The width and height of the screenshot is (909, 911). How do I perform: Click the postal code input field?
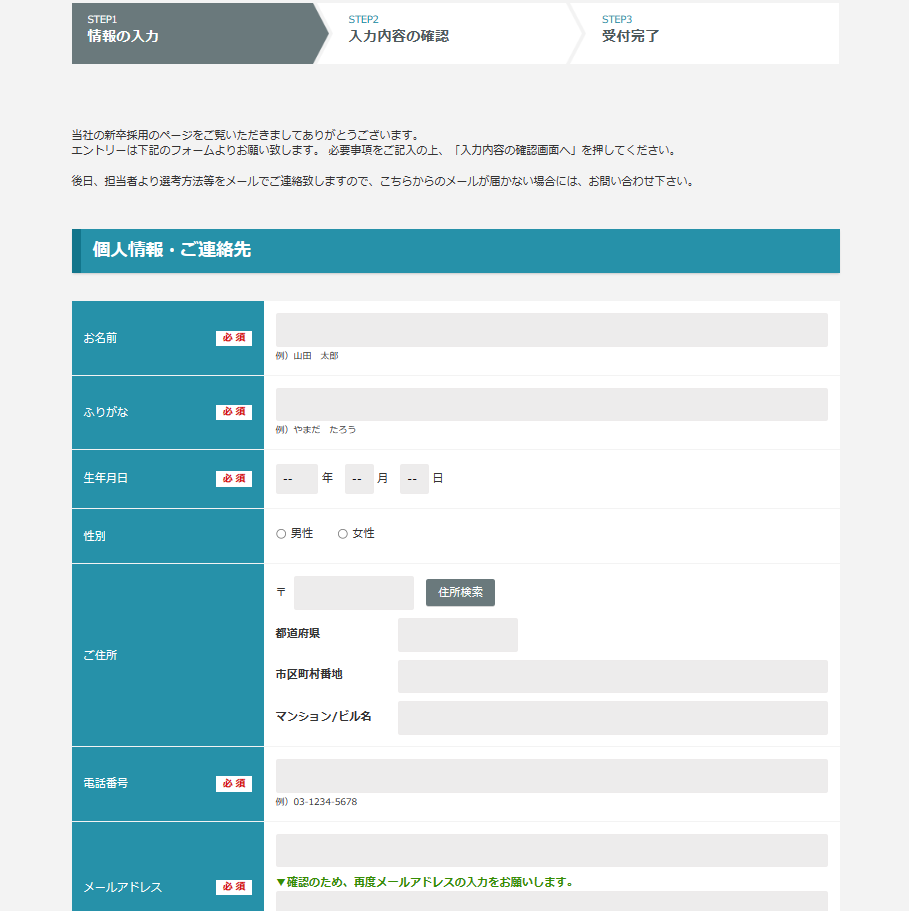click(353, 593)
